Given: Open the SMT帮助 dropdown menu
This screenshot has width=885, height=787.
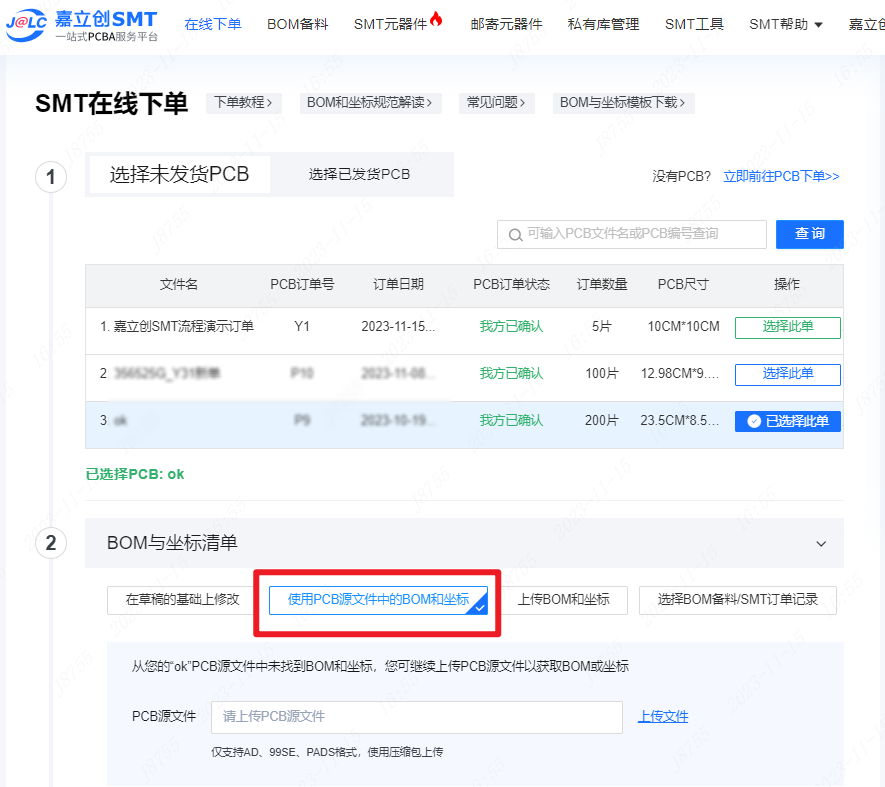Looking at the screenshot, I should coord(785,24).
